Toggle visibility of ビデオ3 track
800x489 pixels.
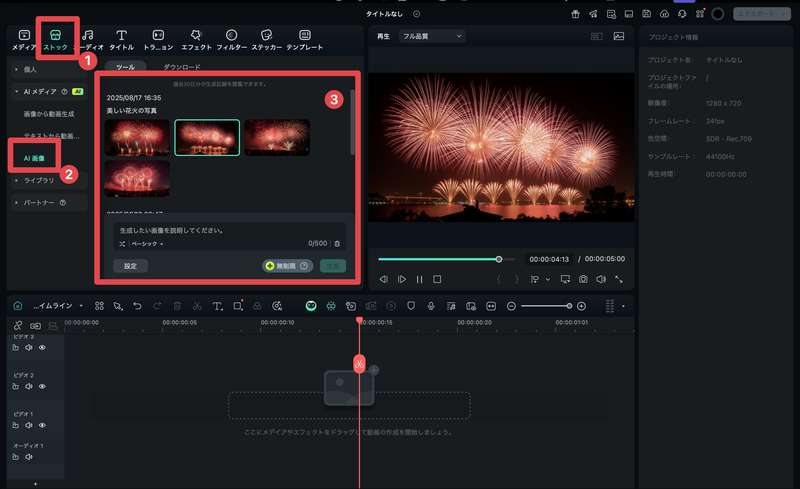tap(42, 348)
